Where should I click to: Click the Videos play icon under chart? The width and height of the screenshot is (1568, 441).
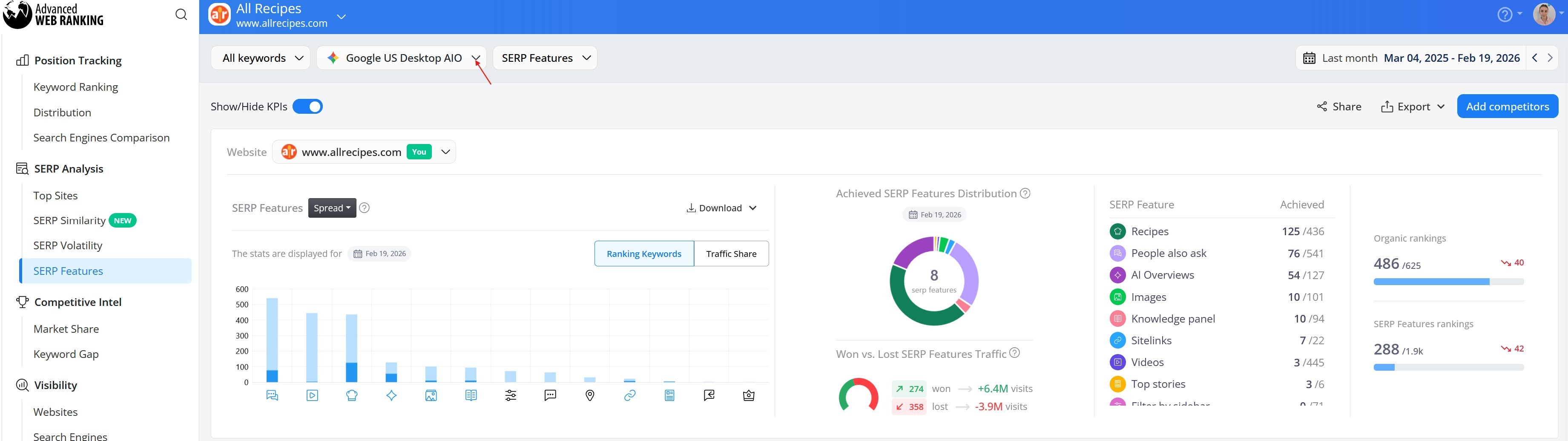(x=312, y=395)
